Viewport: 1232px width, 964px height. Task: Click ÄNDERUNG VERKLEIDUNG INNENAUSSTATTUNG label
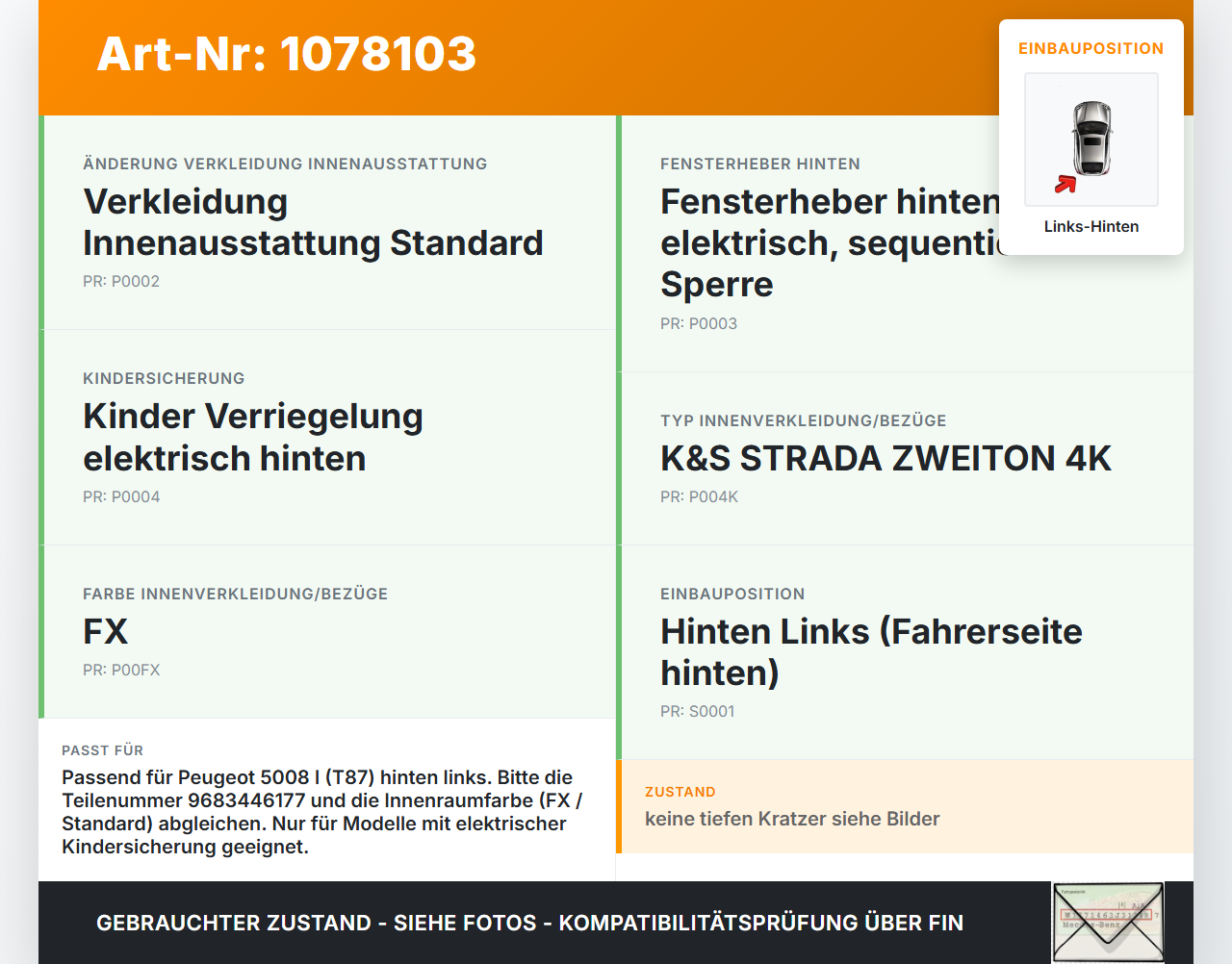click(x=285, y=164)
